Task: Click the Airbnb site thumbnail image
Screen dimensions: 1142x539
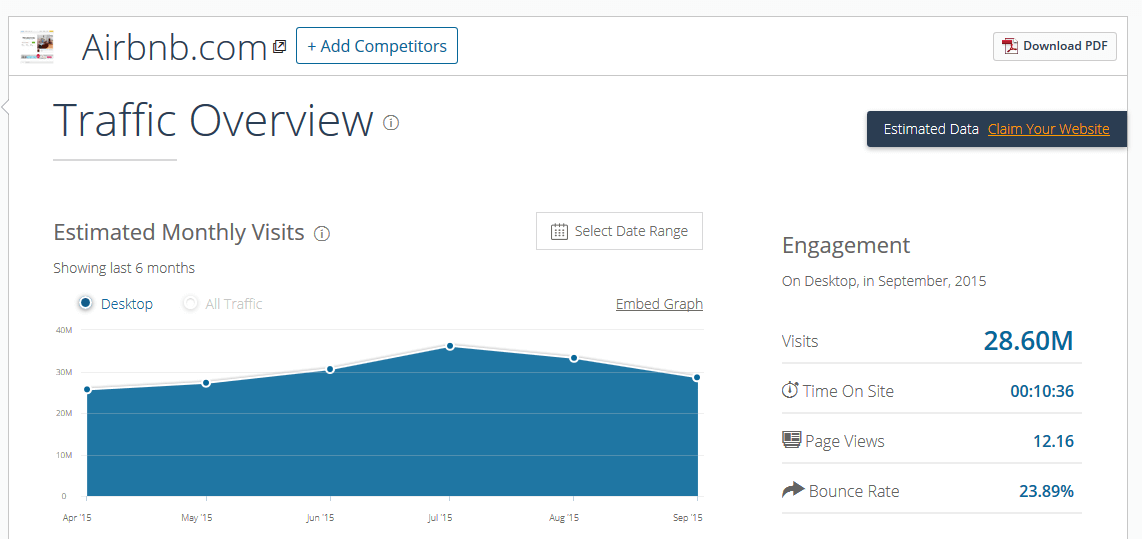Action: 36,47
